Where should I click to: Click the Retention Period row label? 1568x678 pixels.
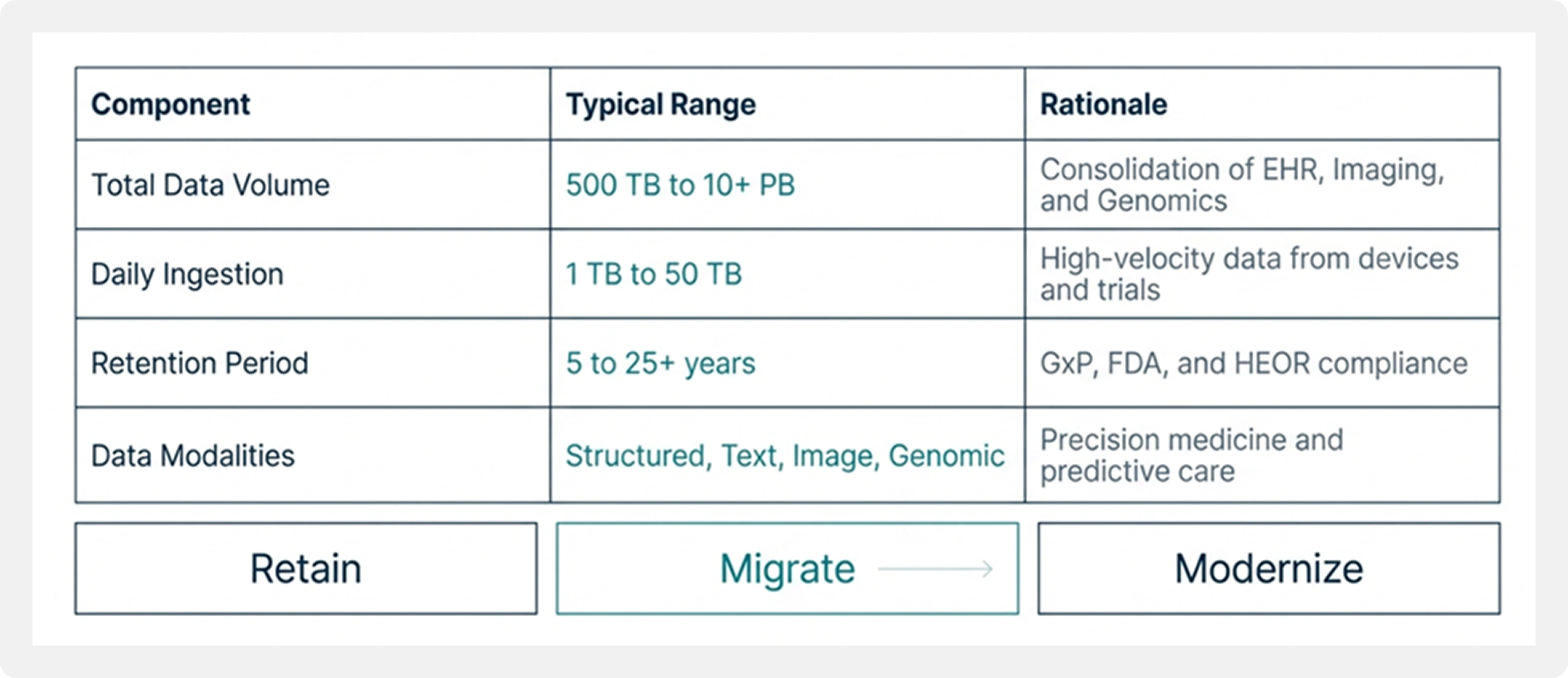point(200,363)
